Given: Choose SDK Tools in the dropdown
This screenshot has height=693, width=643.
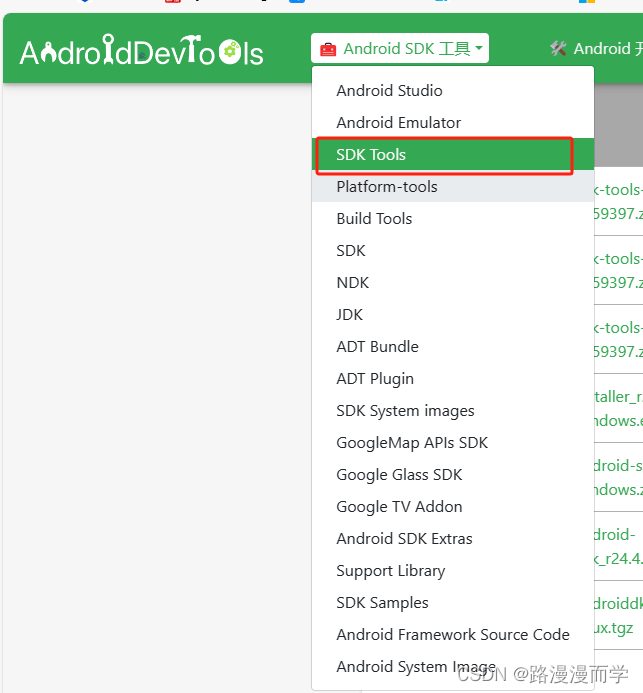Looking at the screenshot, I should point(453,155).
